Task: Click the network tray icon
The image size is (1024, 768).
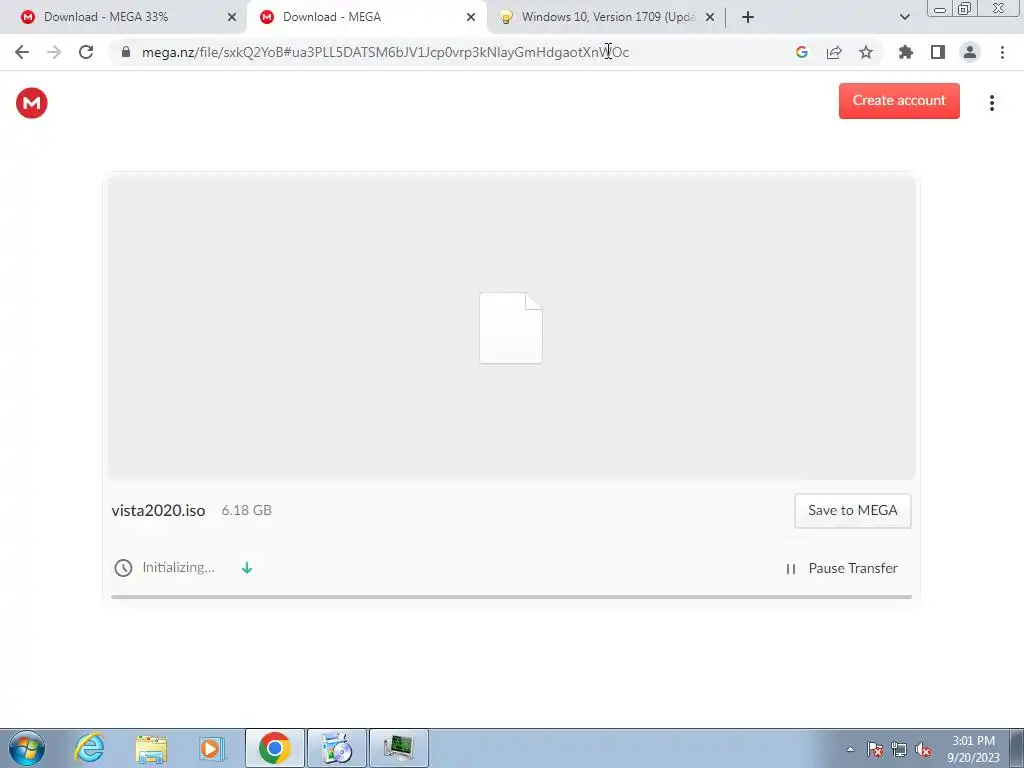Action: point(899,749)
